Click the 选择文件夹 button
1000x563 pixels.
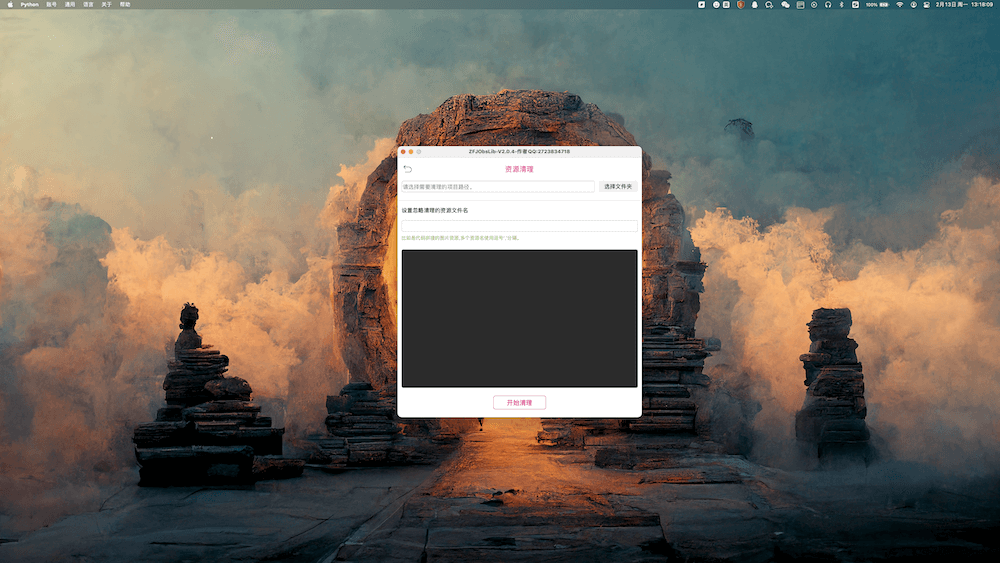(x=618, y=187)
